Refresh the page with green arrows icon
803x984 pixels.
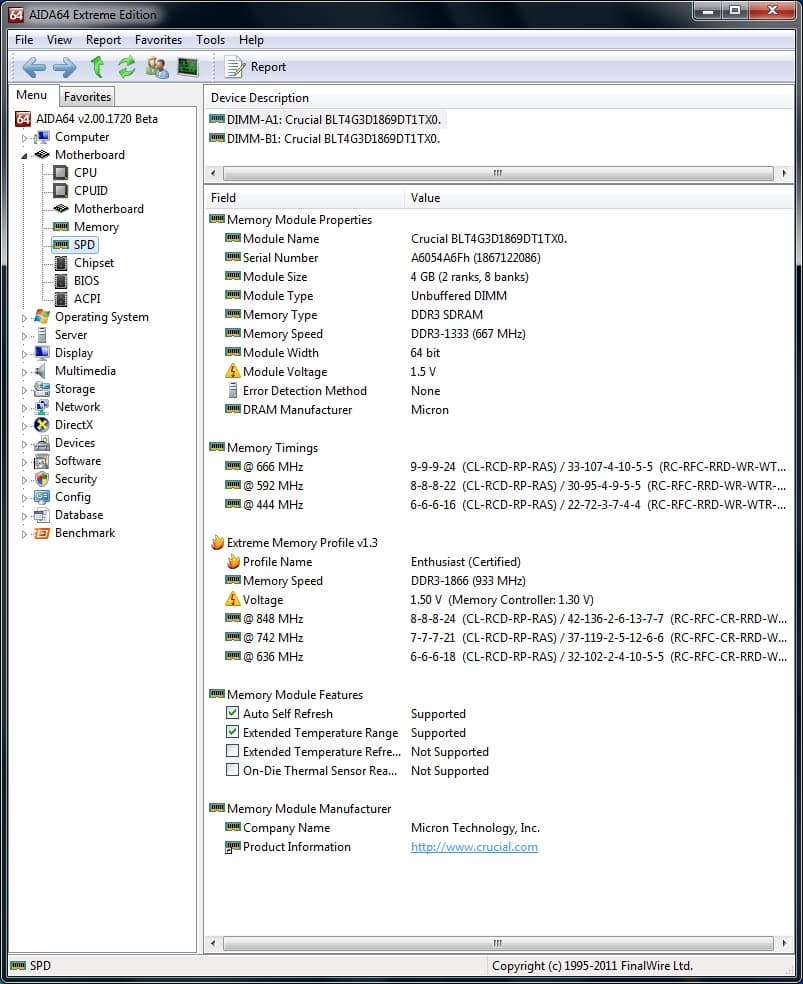point(127,67)
